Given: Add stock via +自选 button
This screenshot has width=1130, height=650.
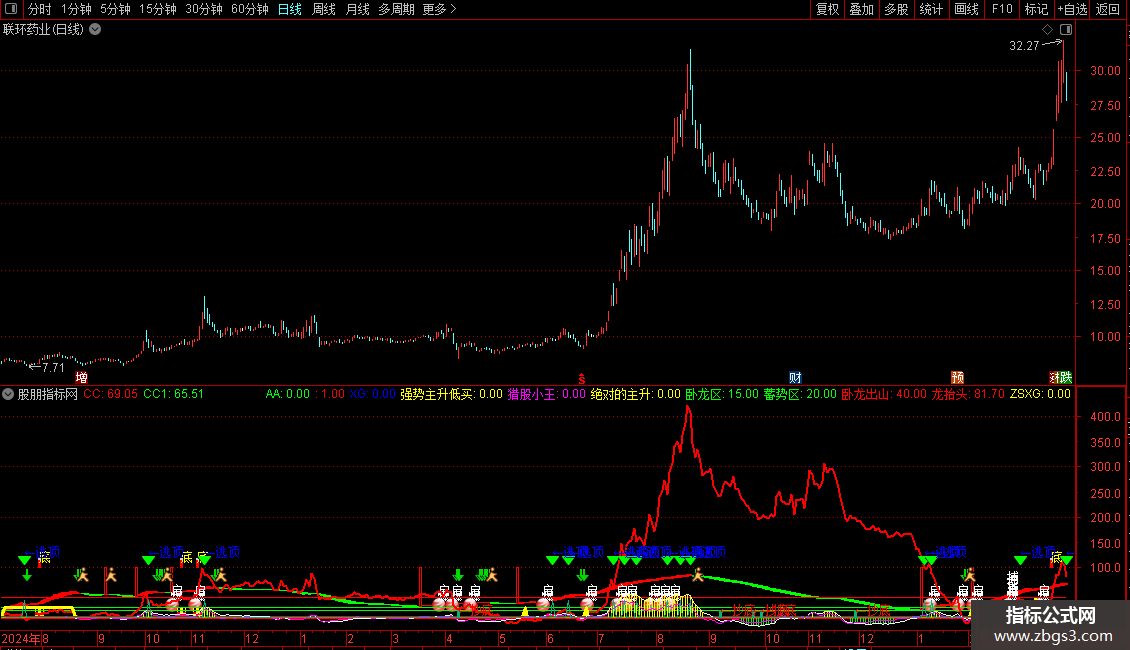Looking at the screenshot, I should tap(1072, 9).
